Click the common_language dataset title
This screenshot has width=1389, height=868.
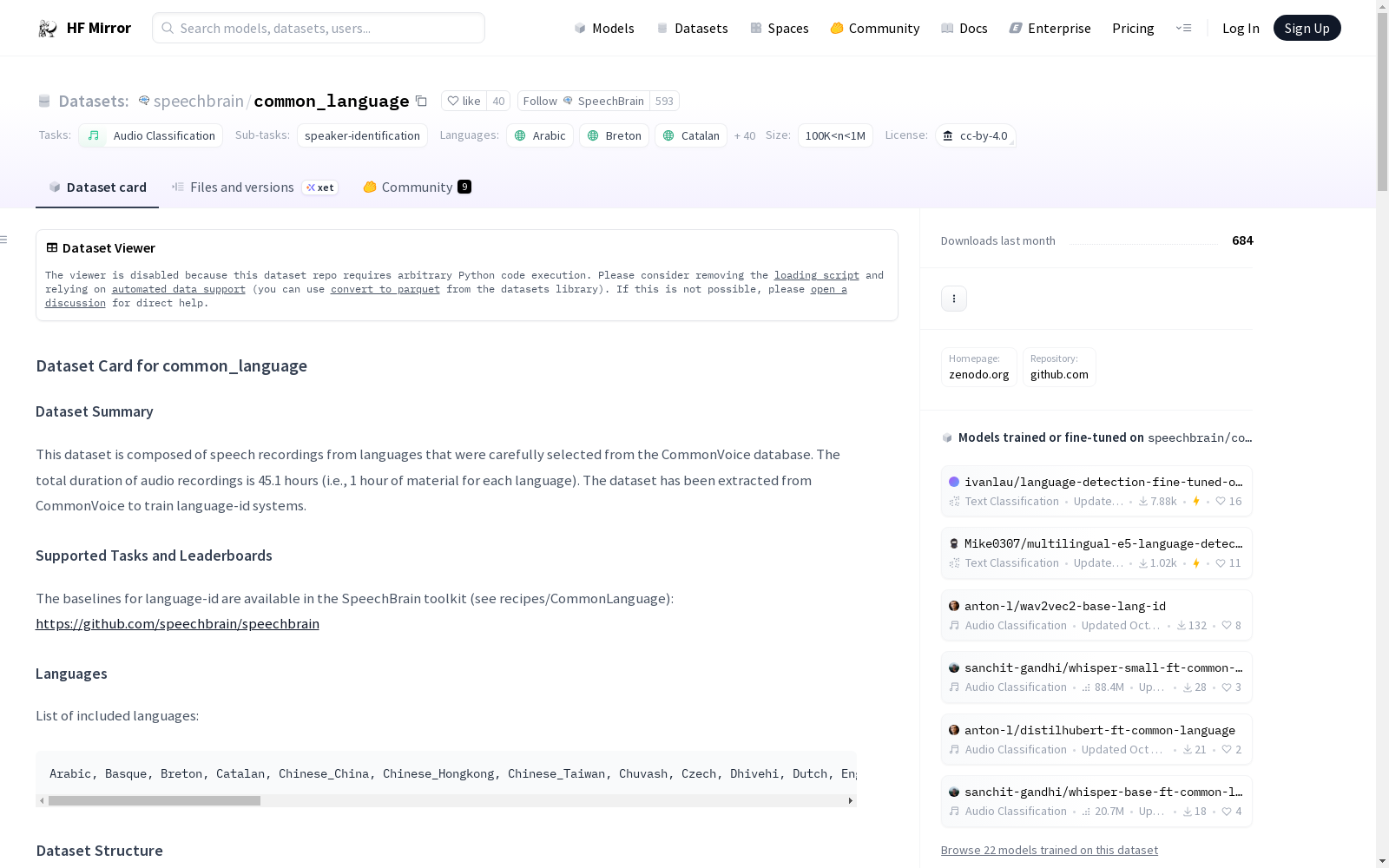(x=332, y=102)
